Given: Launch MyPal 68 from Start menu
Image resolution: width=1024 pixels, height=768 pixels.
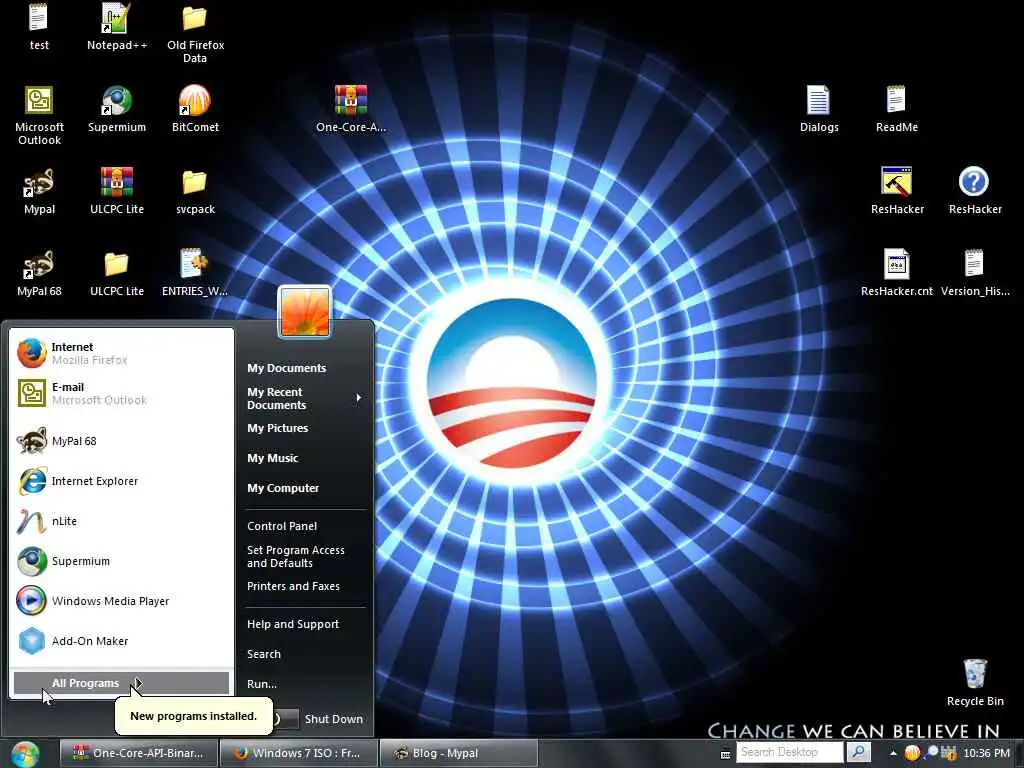Looking at the screenshot, I should point(122,441).
